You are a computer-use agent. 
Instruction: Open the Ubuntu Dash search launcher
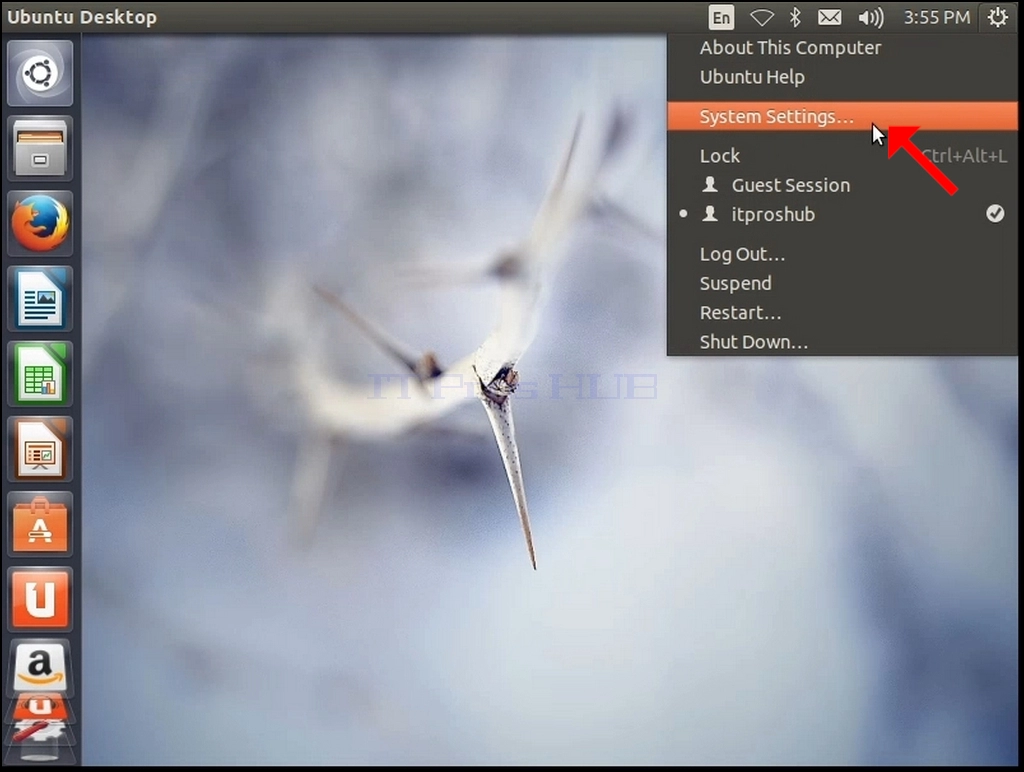pyautogui.click(x=40, y=73)
